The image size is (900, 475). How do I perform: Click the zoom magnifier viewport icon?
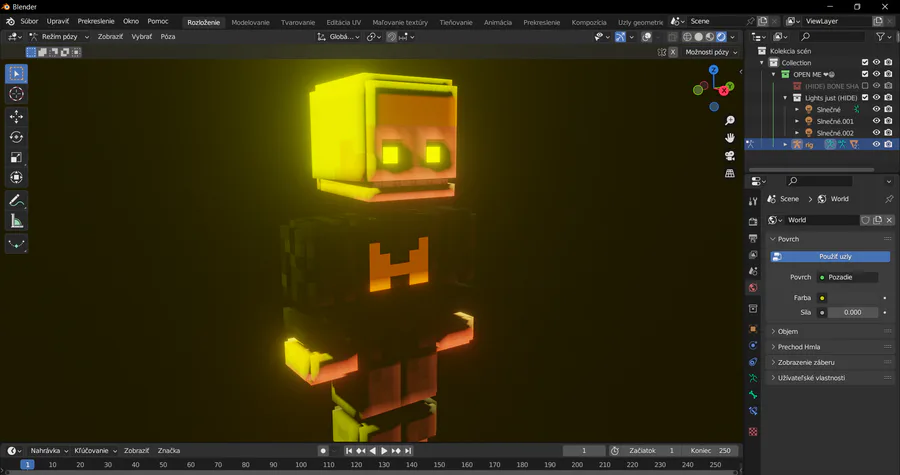(730, 120)
